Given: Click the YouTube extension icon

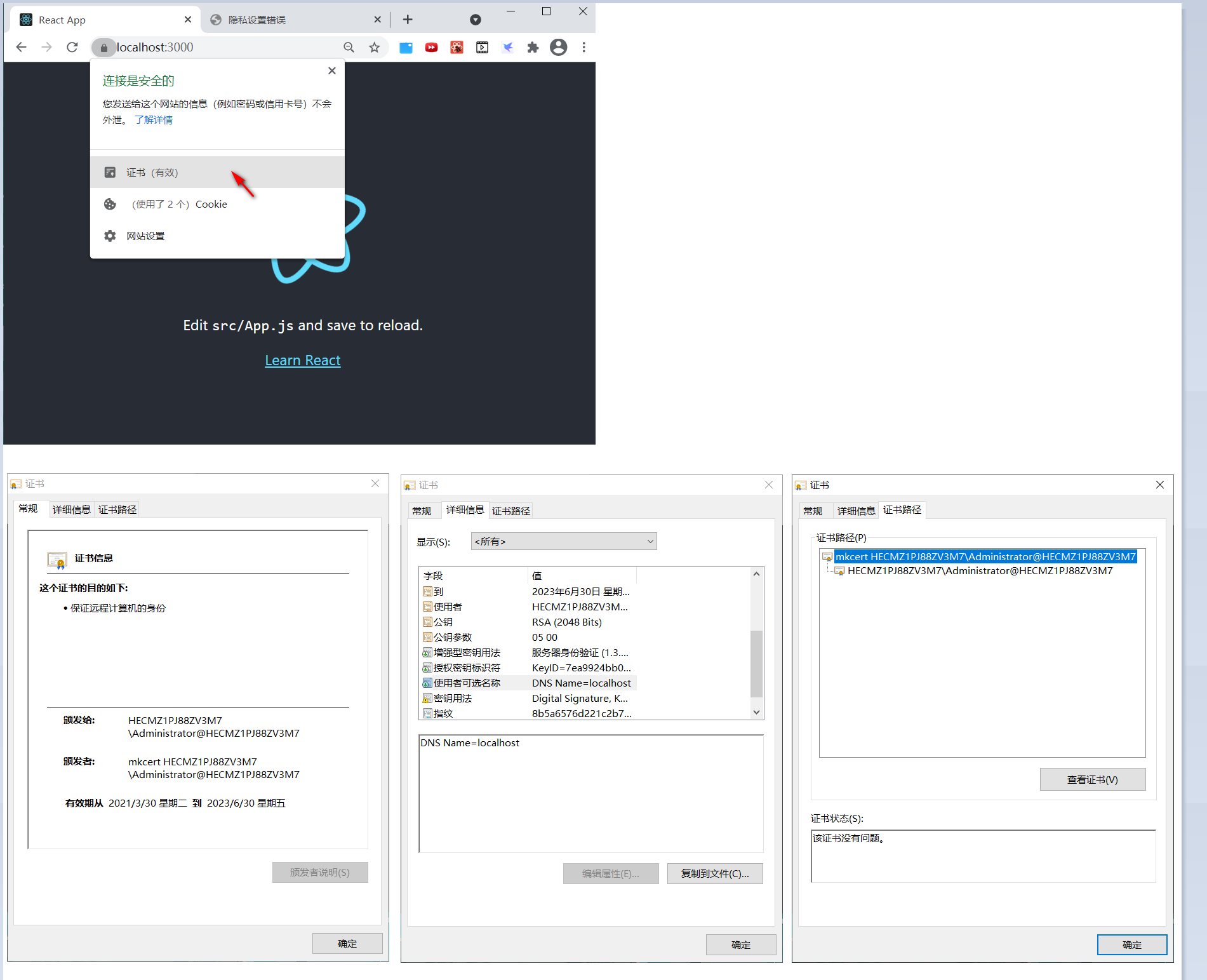Looking at the screenshot, I should pos(431,47).
